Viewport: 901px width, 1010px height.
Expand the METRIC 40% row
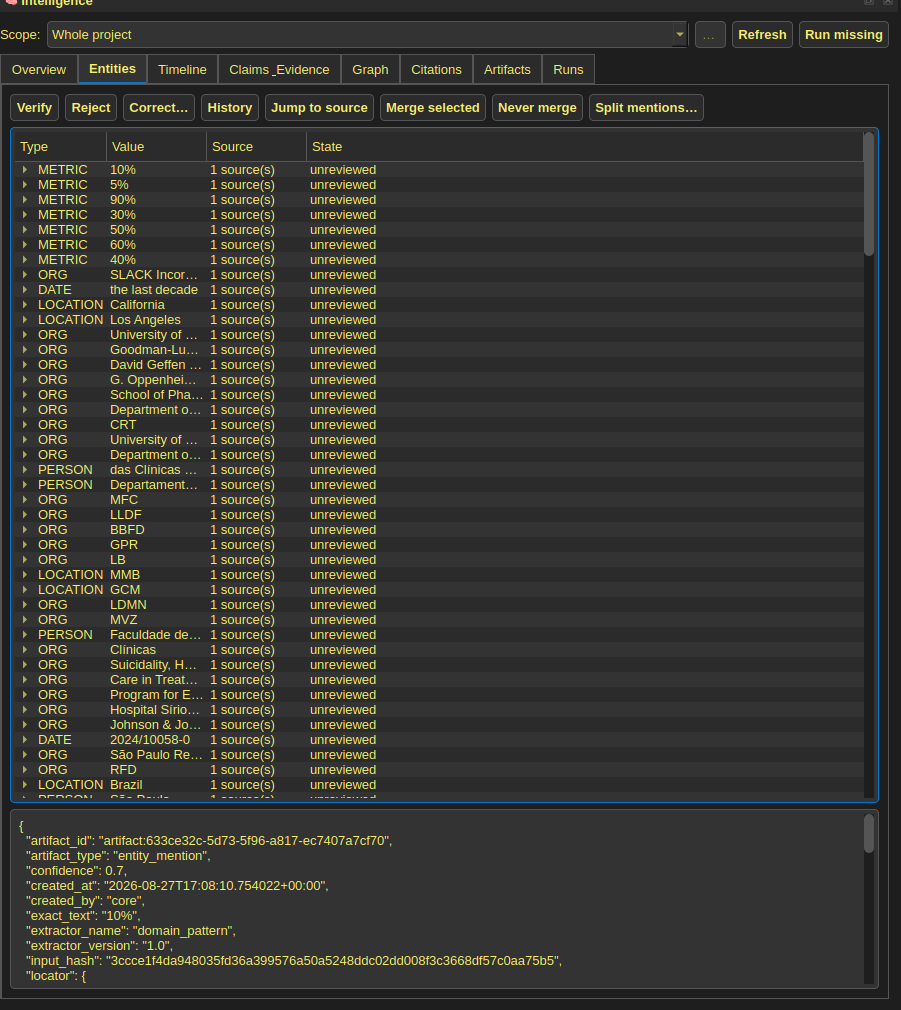[x=24, y=260]
